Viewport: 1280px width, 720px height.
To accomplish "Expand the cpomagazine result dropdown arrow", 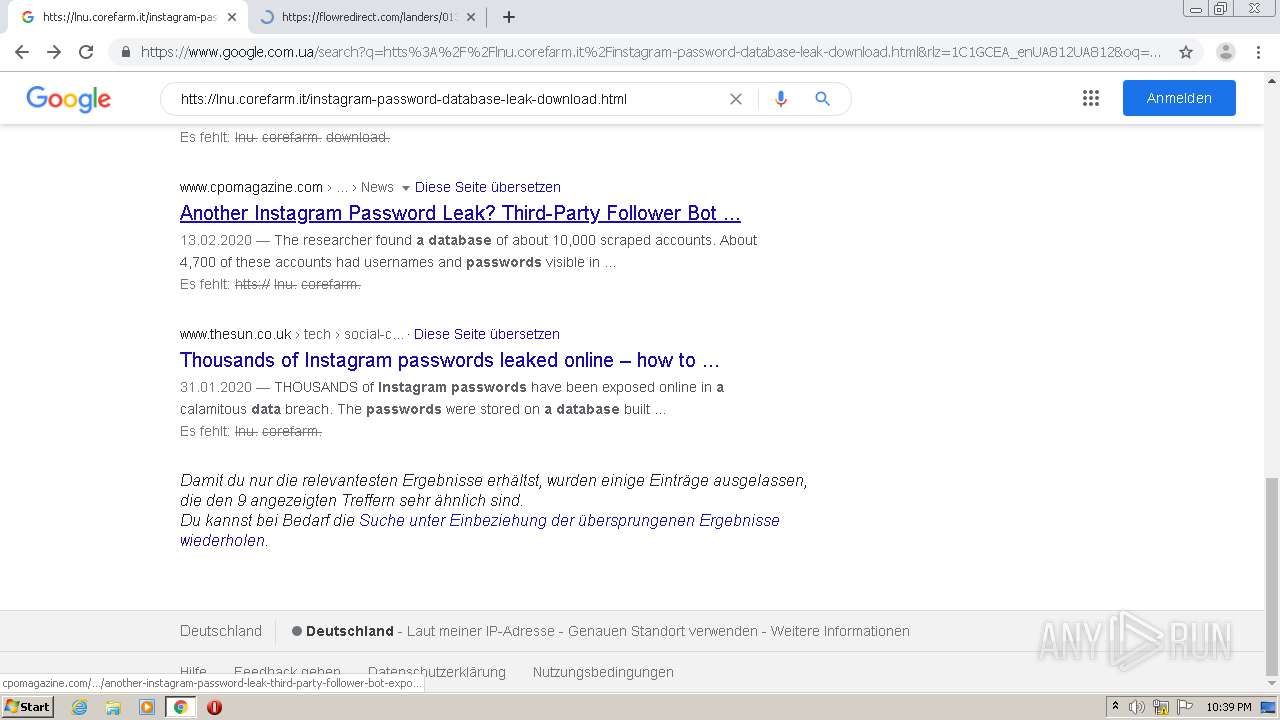I will 405,188.
